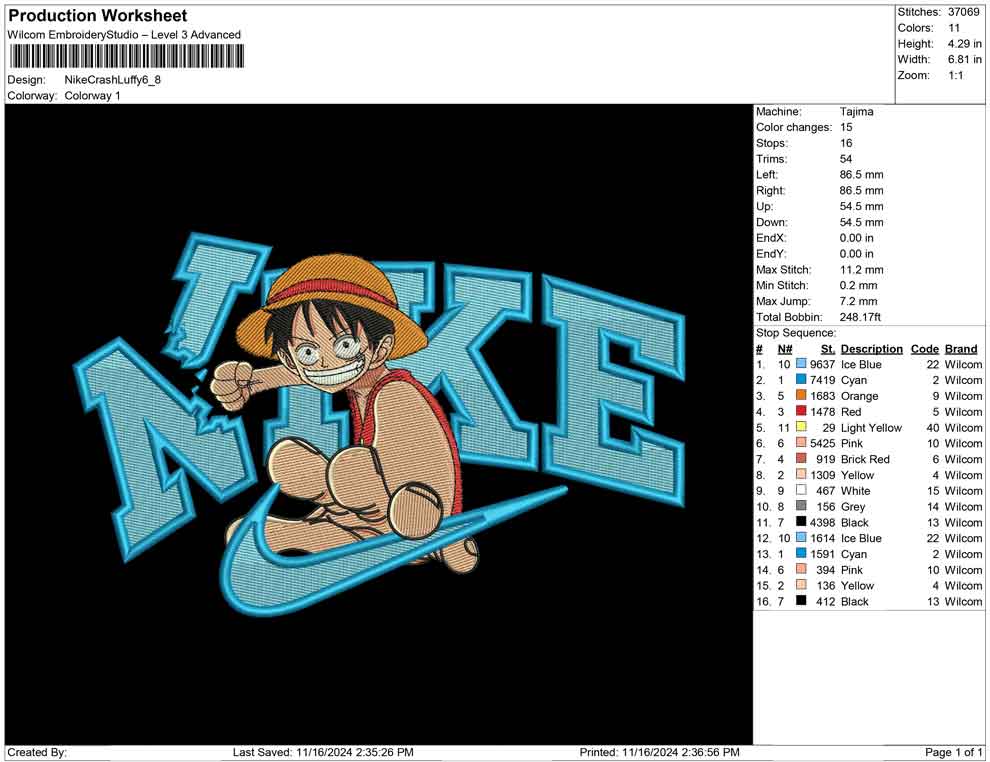This screenshot has height=762, width=990.
Task: Click the Width value 6.81 in
Action: [964, 59]
